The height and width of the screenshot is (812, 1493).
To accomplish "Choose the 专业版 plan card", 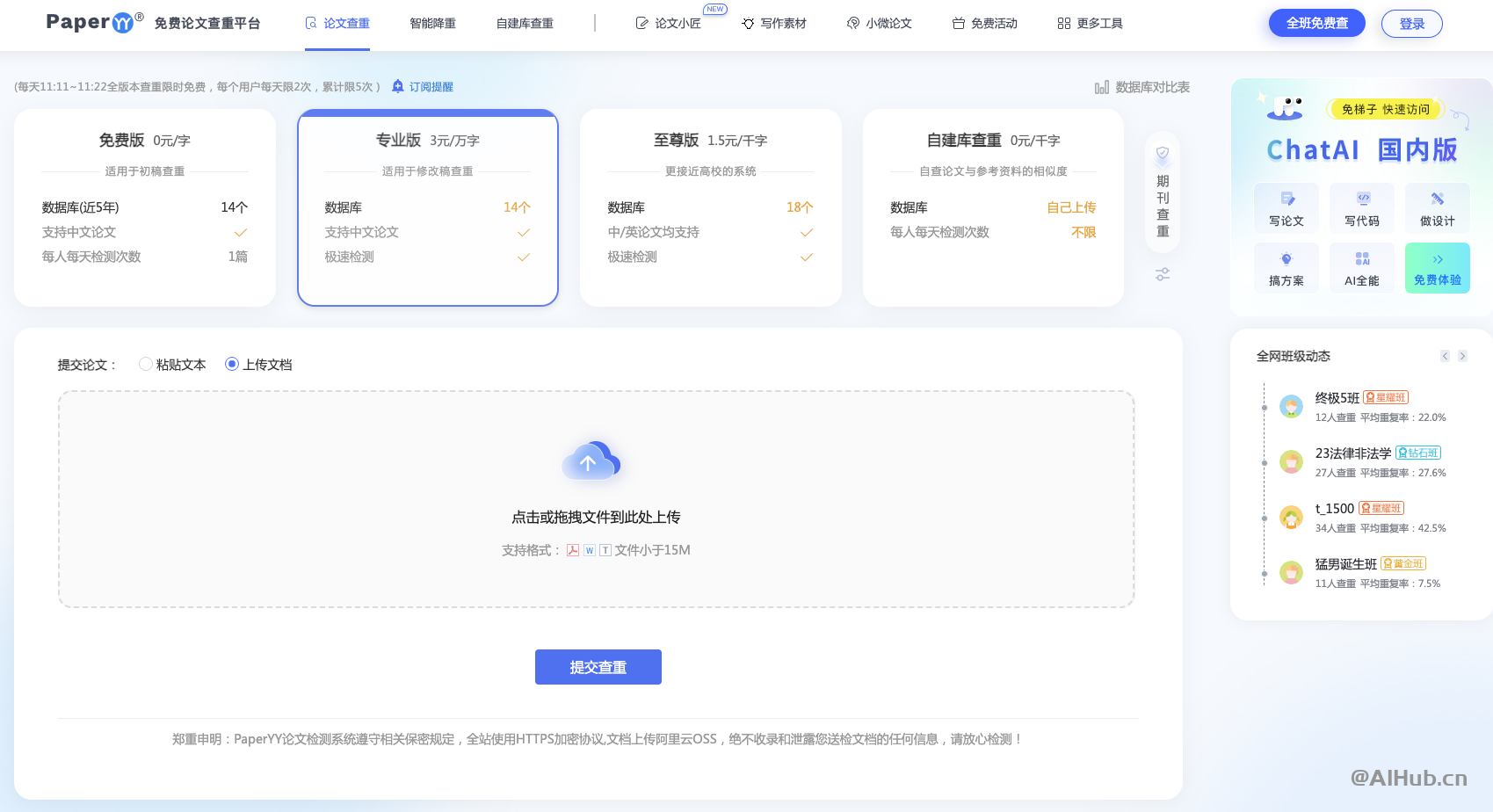I will 428,207.
